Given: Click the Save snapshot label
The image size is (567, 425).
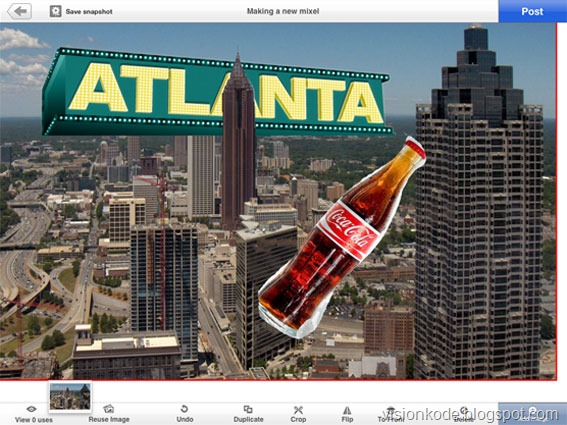Looking at the screenshot, I should coord(89,12).
